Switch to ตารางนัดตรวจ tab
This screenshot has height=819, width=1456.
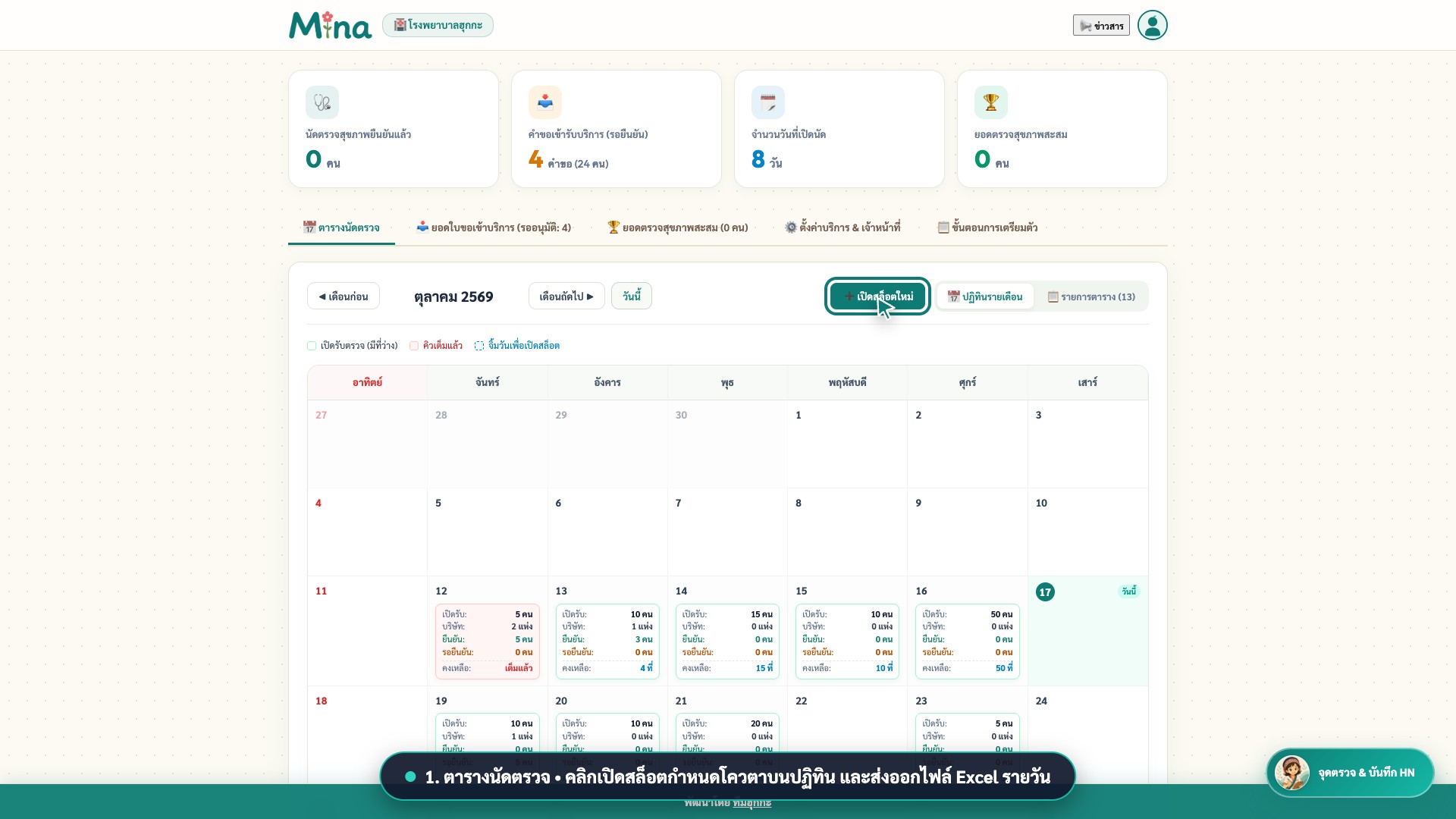coord(341,227)
